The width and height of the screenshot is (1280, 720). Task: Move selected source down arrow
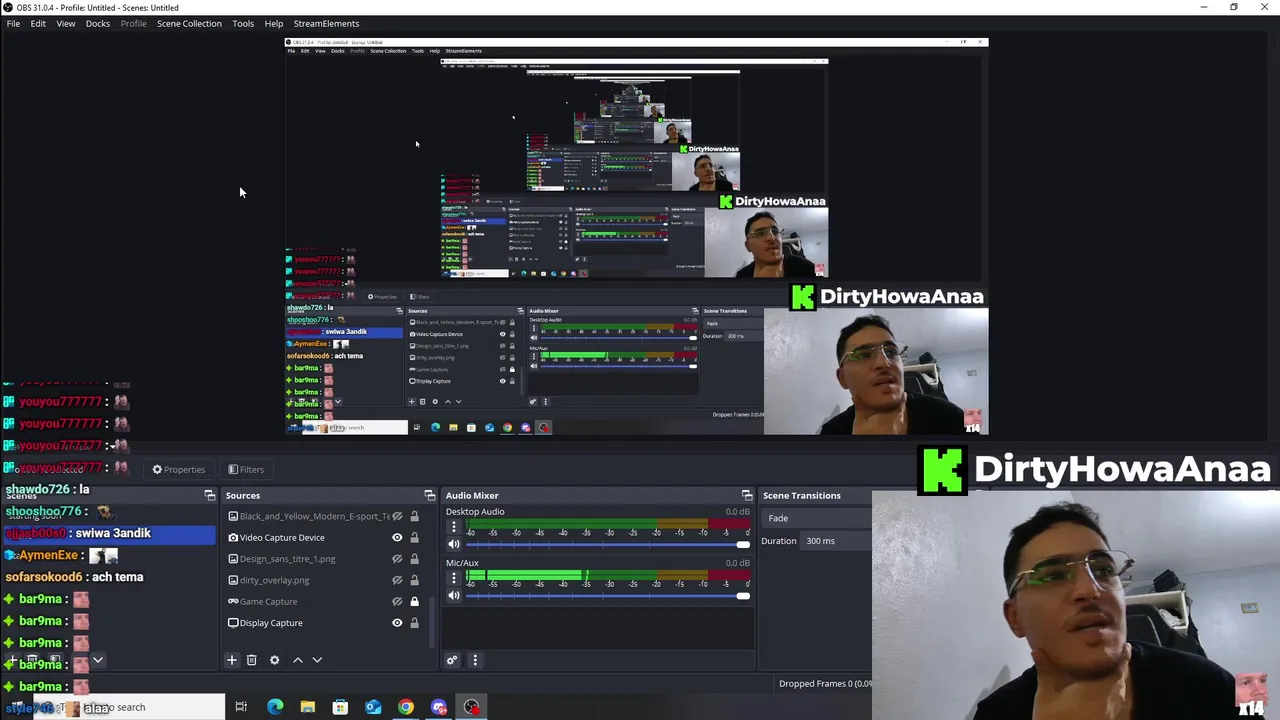pyautogui.click(x=317, y=660)
